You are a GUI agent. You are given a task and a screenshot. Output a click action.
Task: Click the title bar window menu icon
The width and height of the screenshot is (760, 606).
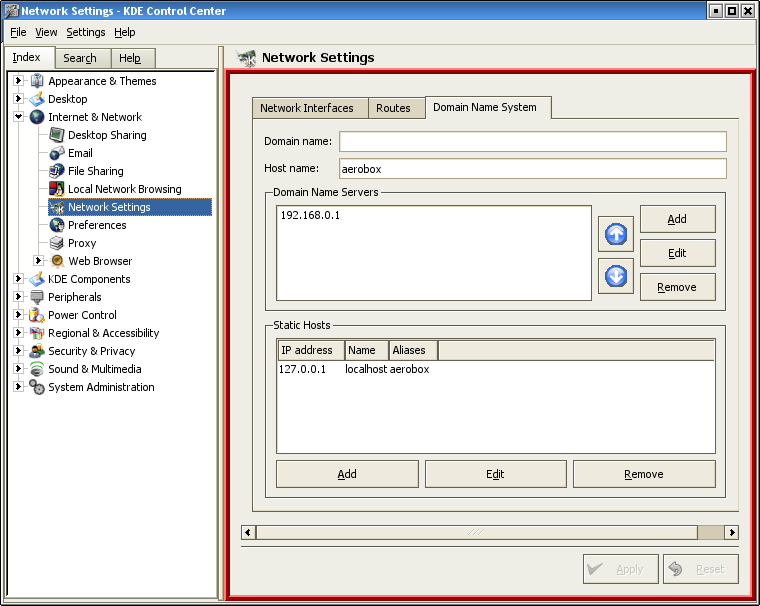(x=11, y=11)
